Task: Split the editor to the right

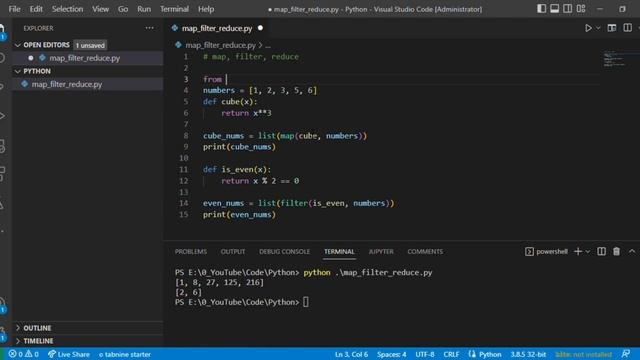Action: click(x=627, y=28)
